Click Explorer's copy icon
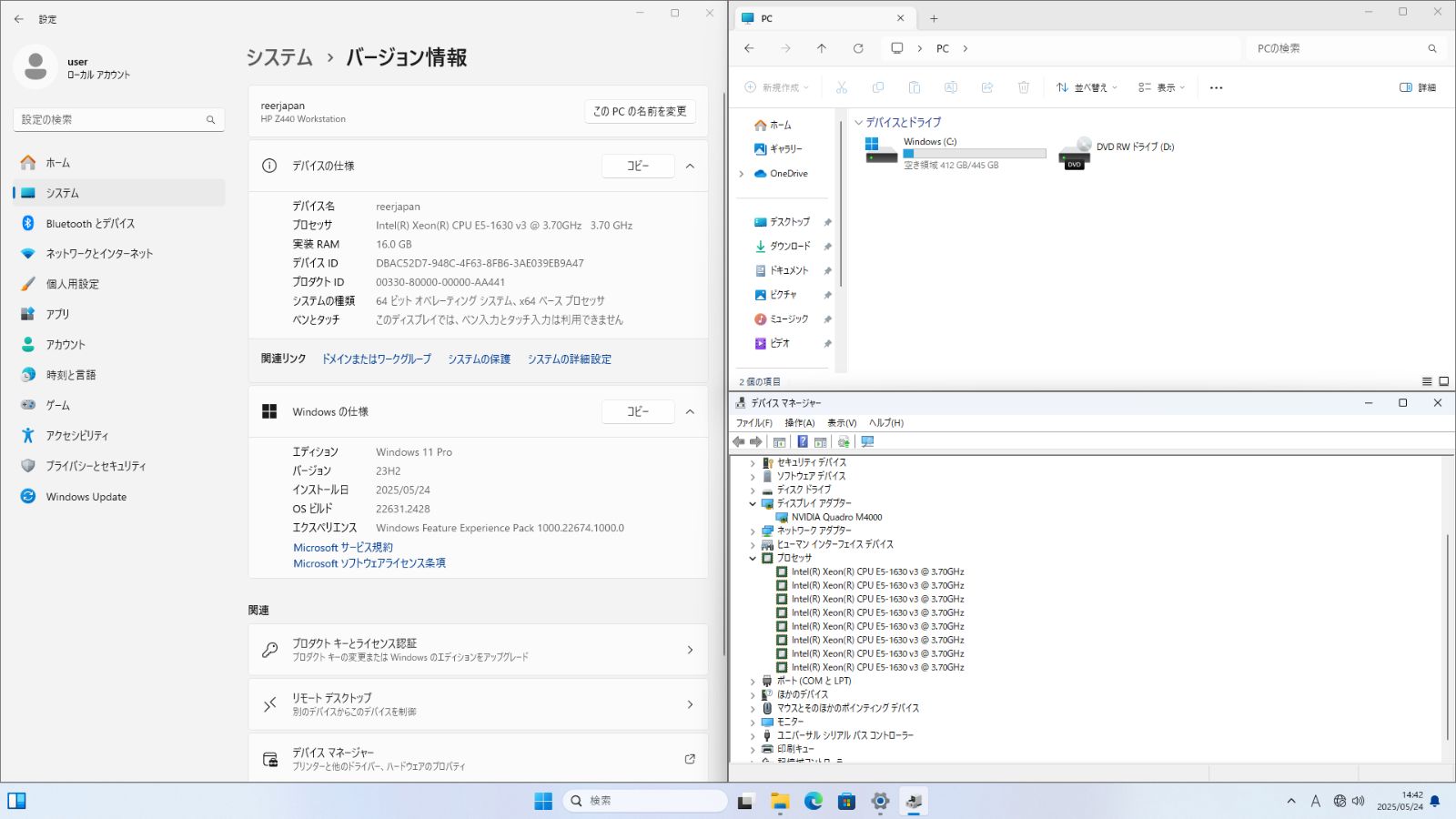This screenshot has width=1456, height=819. click(878, 87)
